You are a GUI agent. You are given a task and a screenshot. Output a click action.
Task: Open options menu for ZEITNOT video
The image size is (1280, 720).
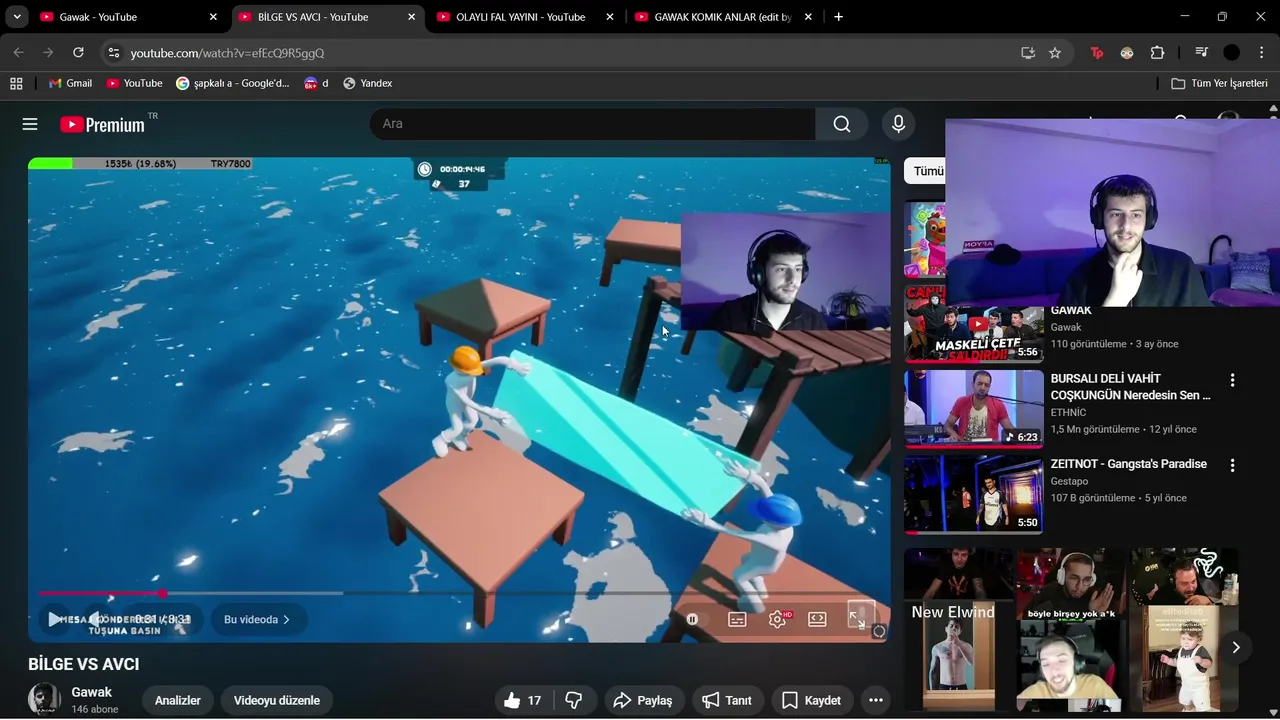(1232, 465)
